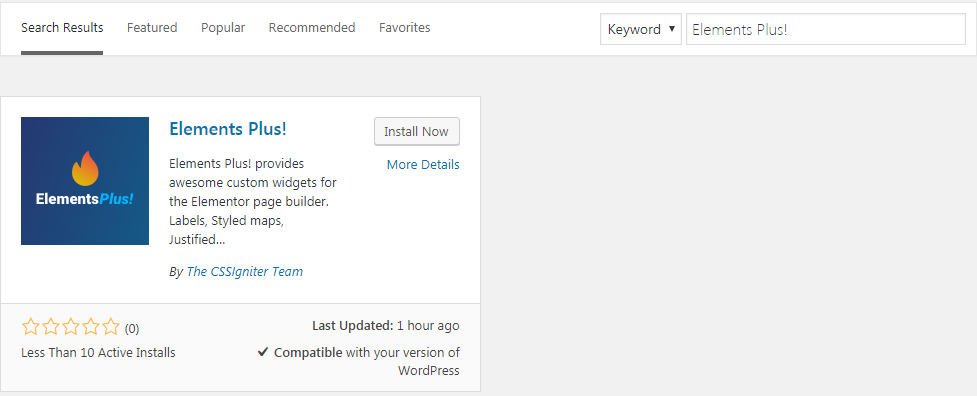Show the Favorites tab
The height and width of the screenshot is (396, 977).
click(x=404, y=28)
